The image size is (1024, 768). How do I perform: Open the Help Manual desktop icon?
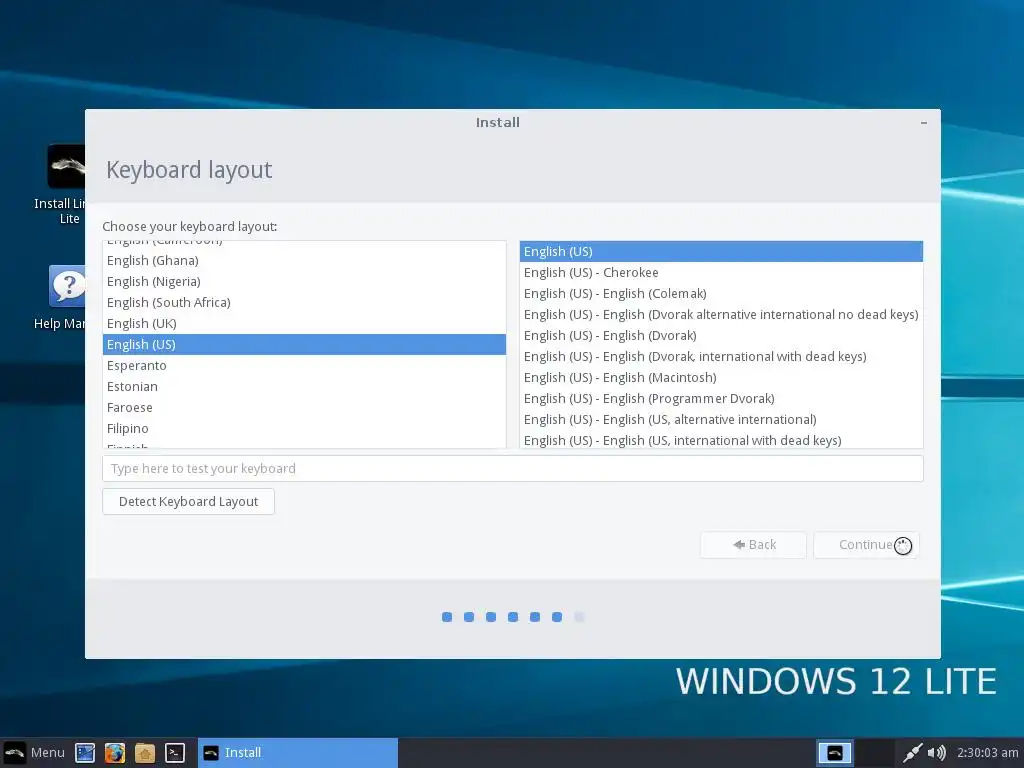point(65,298)
